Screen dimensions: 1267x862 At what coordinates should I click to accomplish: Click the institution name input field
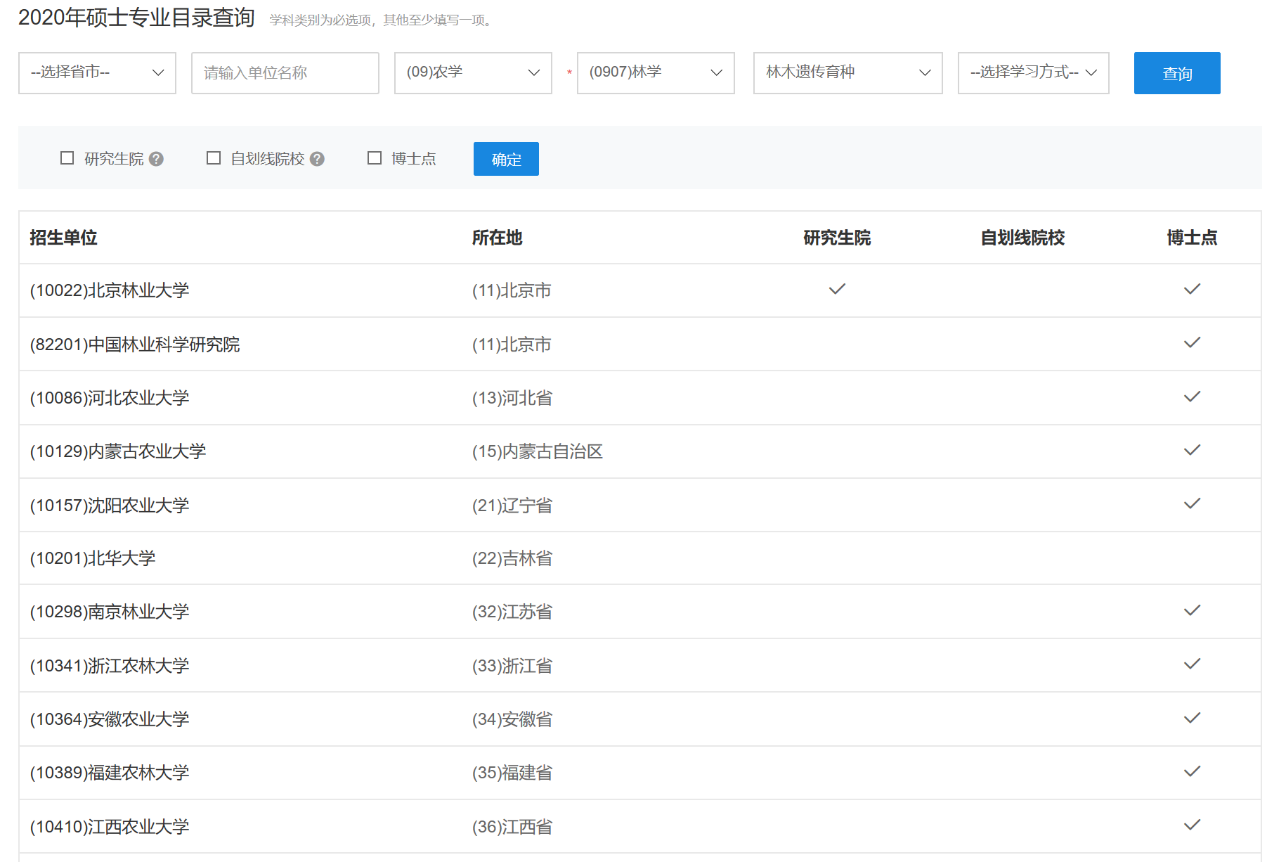click(x=285, y=73)
